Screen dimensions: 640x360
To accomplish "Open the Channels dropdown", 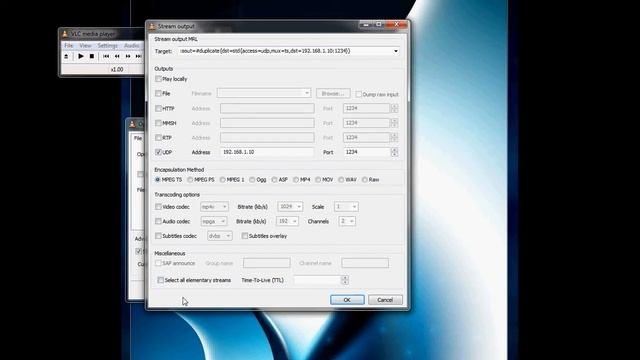I will pos(347,221).
